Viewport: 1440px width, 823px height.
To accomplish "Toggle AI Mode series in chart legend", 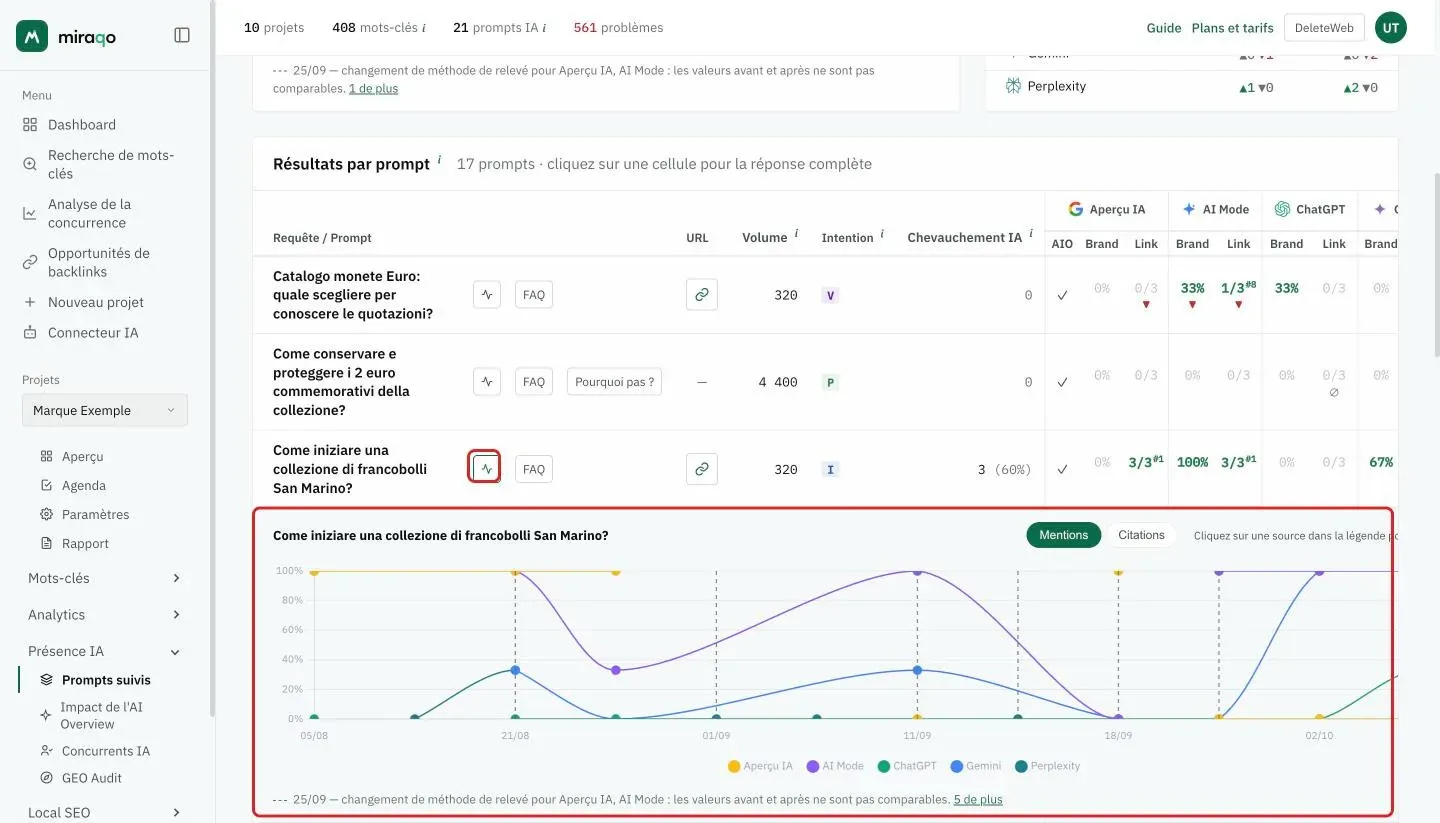I will coord(835,766).
